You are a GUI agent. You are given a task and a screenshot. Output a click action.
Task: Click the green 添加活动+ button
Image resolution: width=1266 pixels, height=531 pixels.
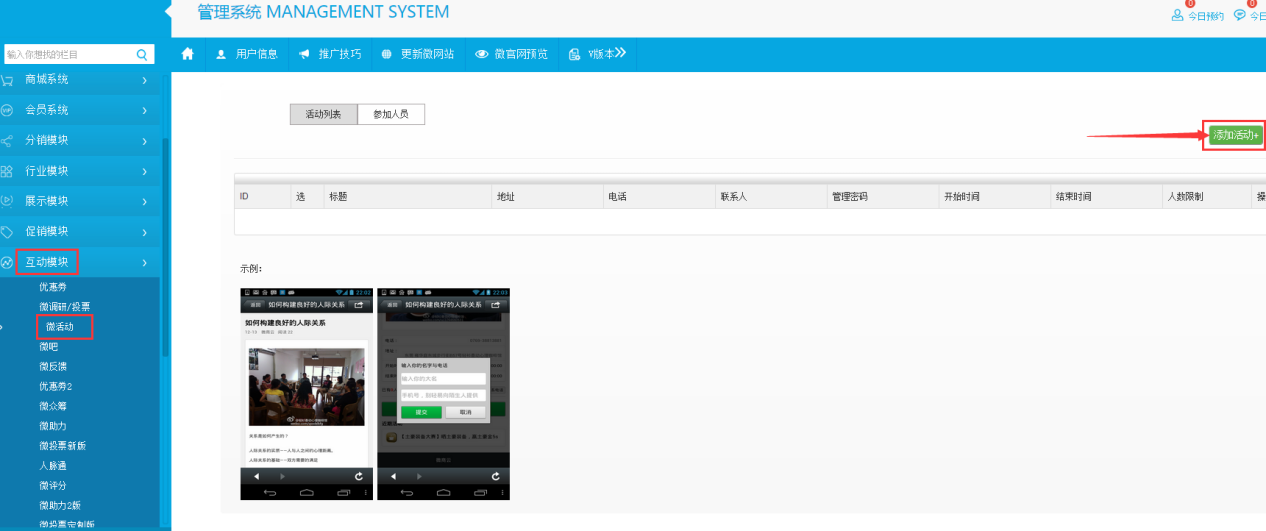[x=1235, y=135]
